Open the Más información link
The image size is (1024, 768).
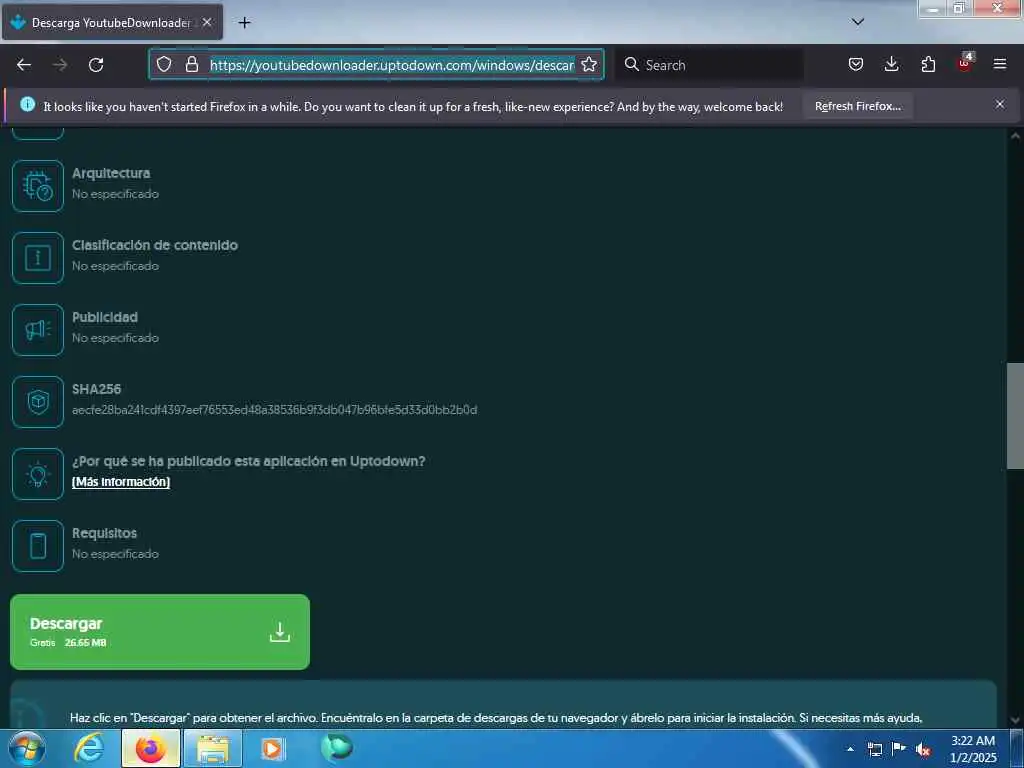[x=121, y=482]
